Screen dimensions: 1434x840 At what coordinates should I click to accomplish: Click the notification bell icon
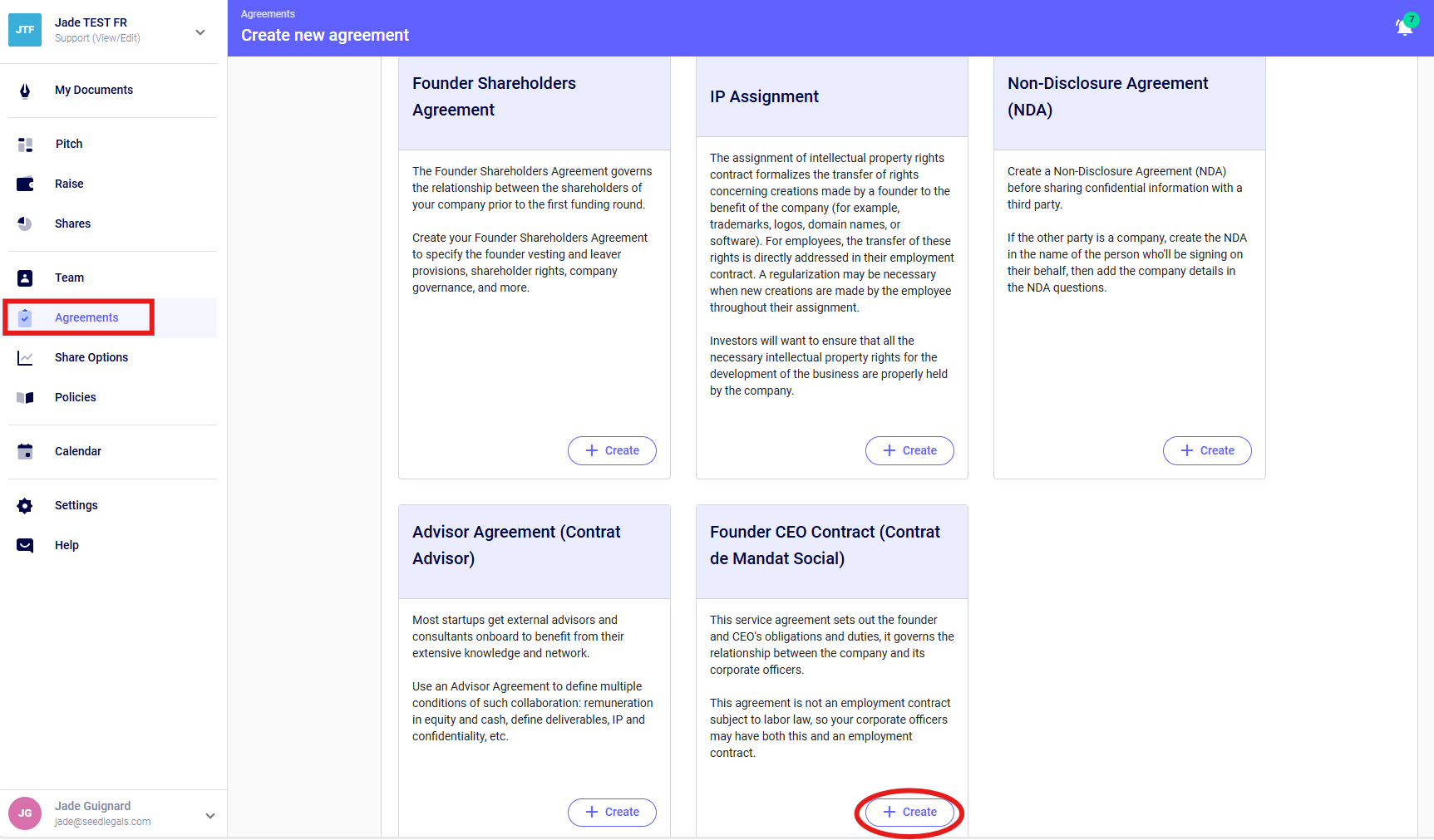[1404, 27]
